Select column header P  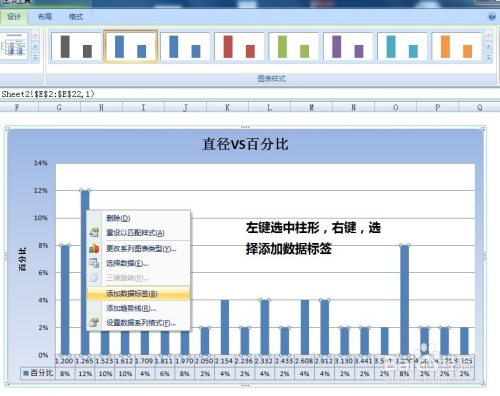437,107
